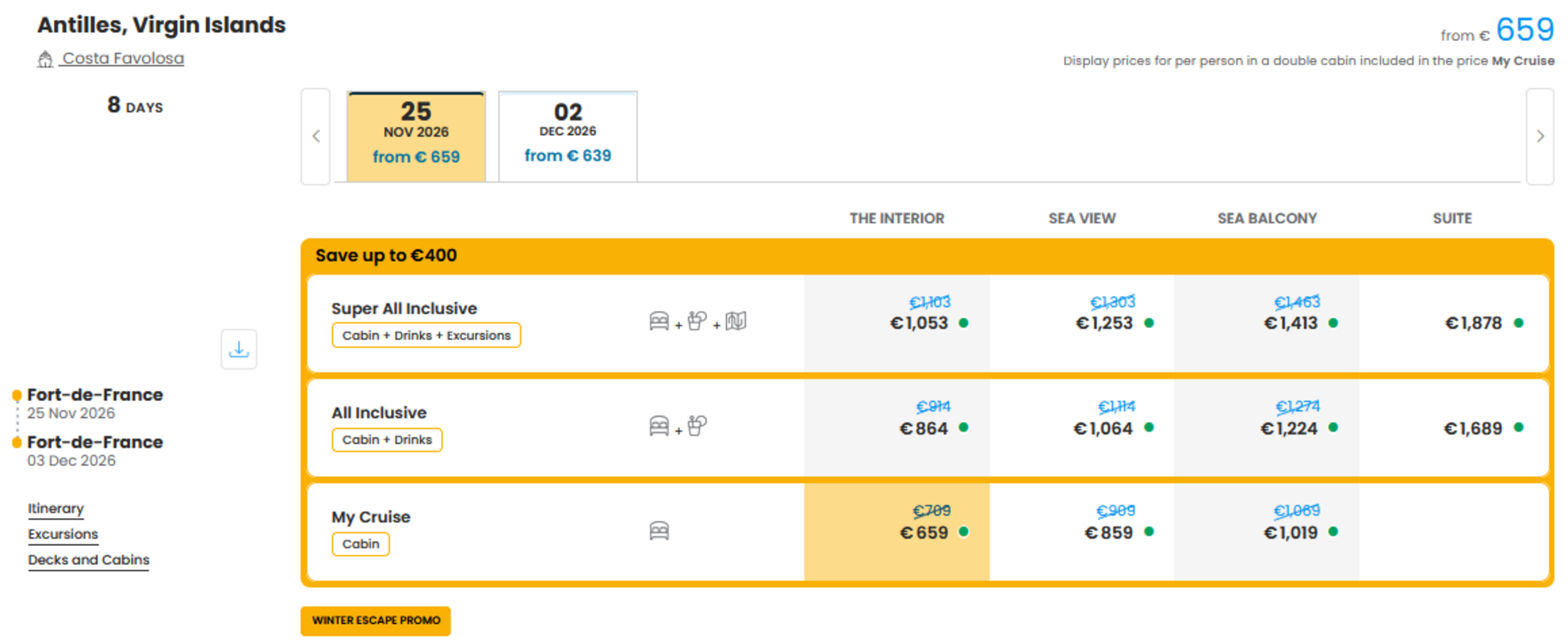Screen dimensions: 1568x643
Task: Click the drinks icon in Super All Inclusive row
Action: pos(697,321)
